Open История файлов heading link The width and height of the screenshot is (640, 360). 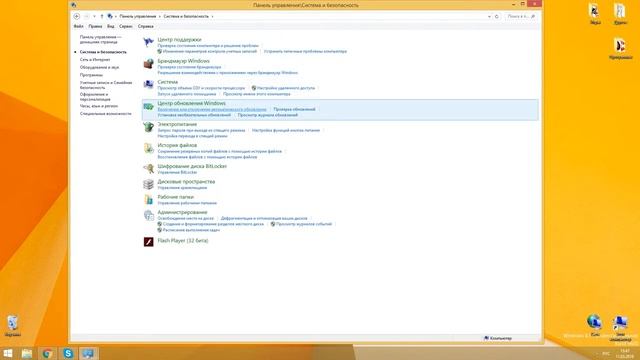coord(177,145)
